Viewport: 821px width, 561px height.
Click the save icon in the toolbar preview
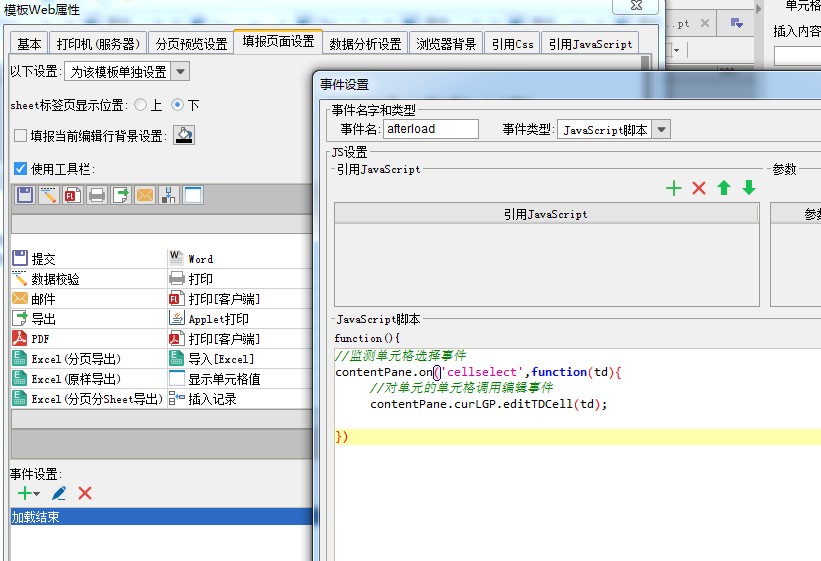(x=25, y=195)
